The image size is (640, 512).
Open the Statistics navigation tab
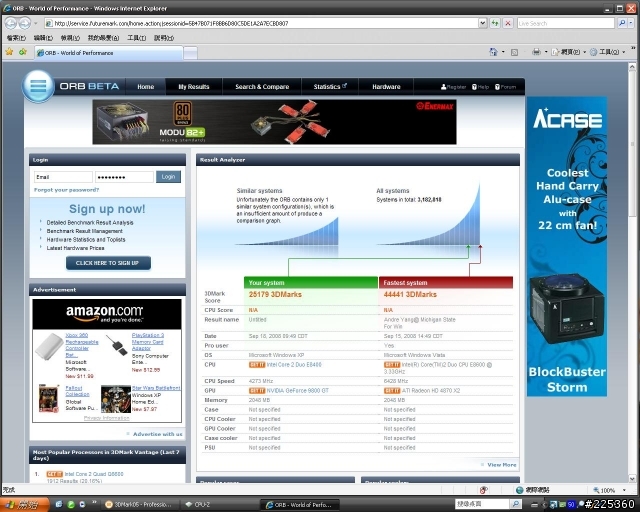coord(330,87)
